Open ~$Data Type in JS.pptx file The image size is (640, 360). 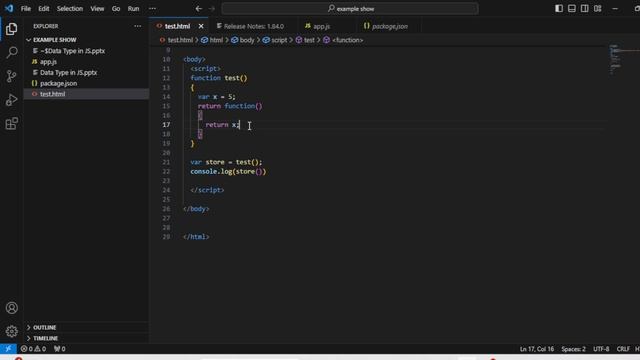coord(72,51)
